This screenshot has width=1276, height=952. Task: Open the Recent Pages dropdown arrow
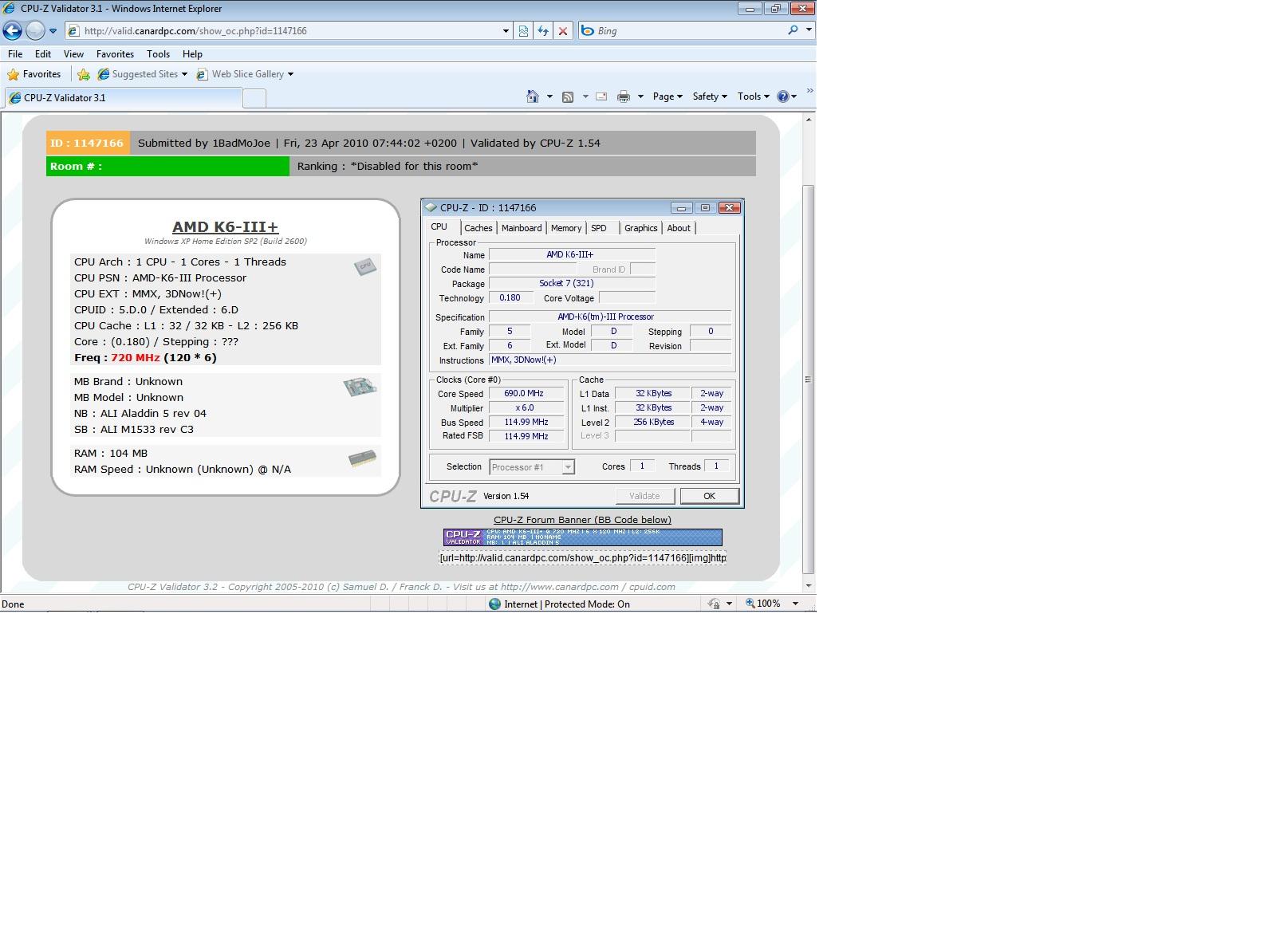(53, 31)
